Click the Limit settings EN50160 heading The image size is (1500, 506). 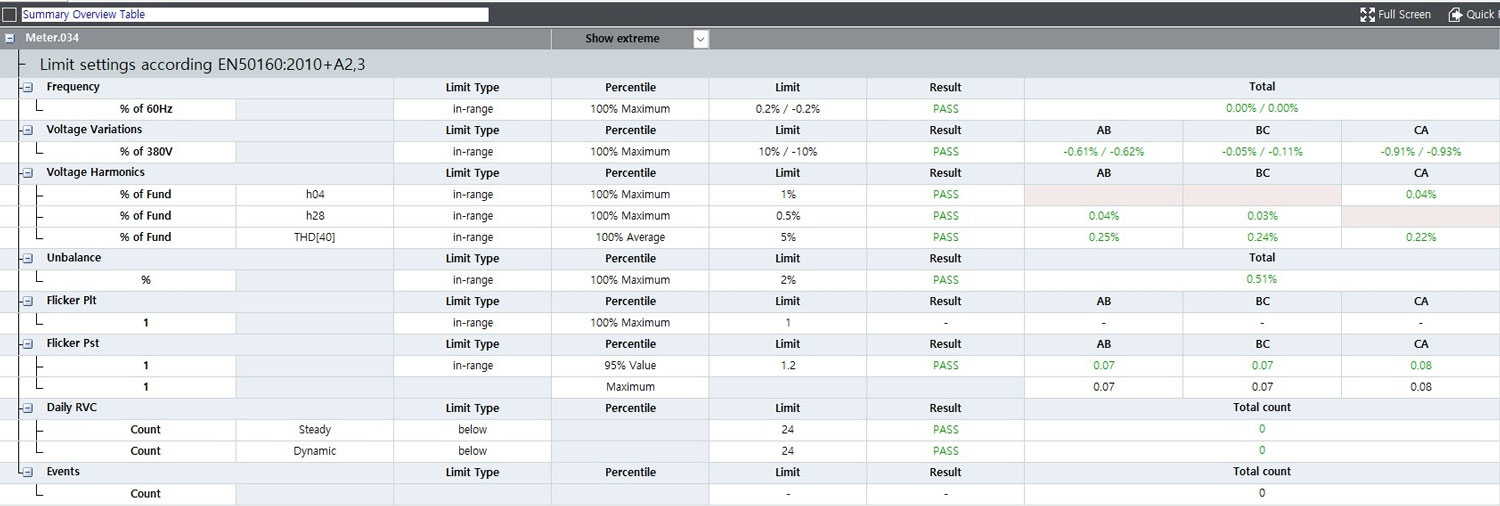pyautogui.click(x=202, y=65)
